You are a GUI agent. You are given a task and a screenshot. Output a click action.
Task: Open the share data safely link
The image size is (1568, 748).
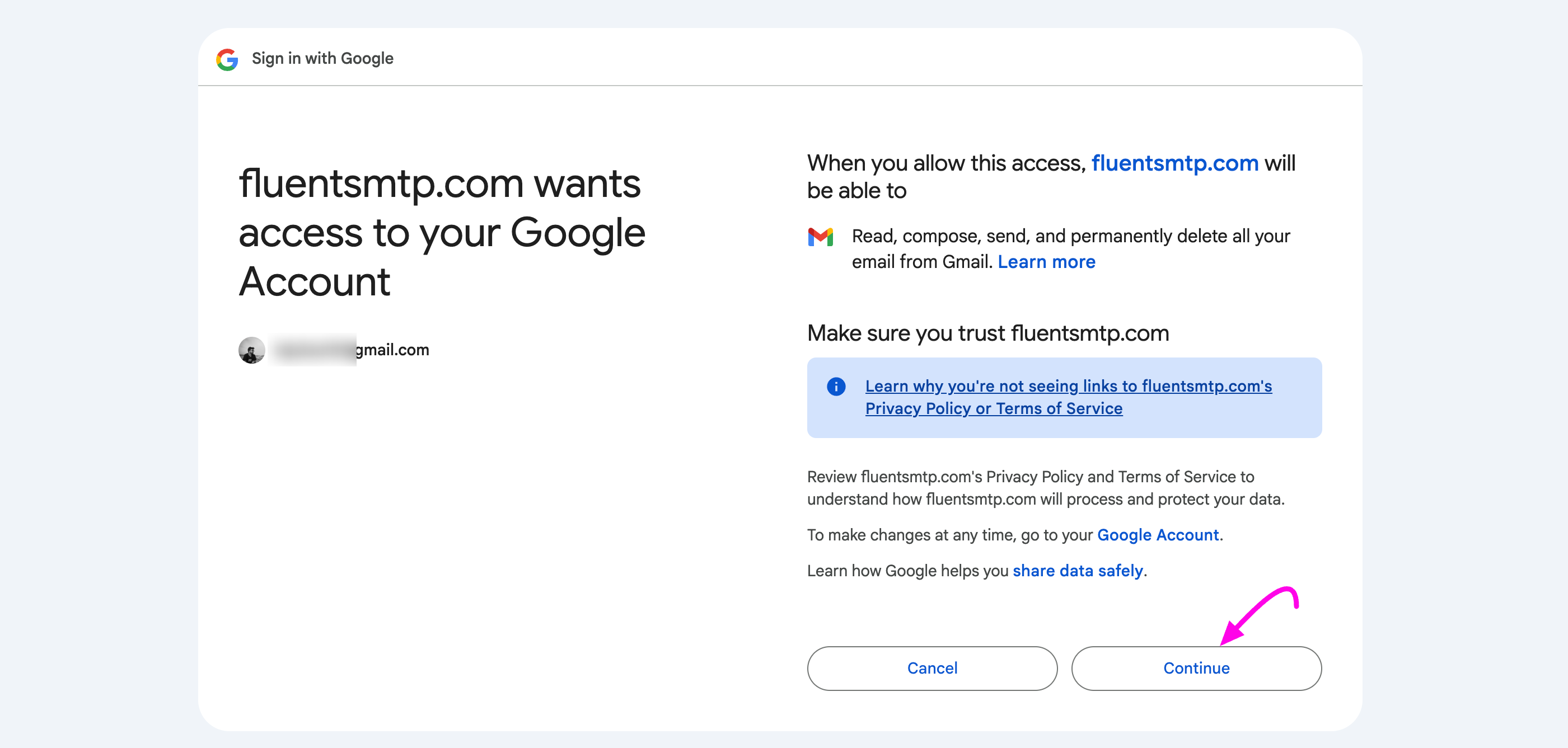coord(1078,571)
